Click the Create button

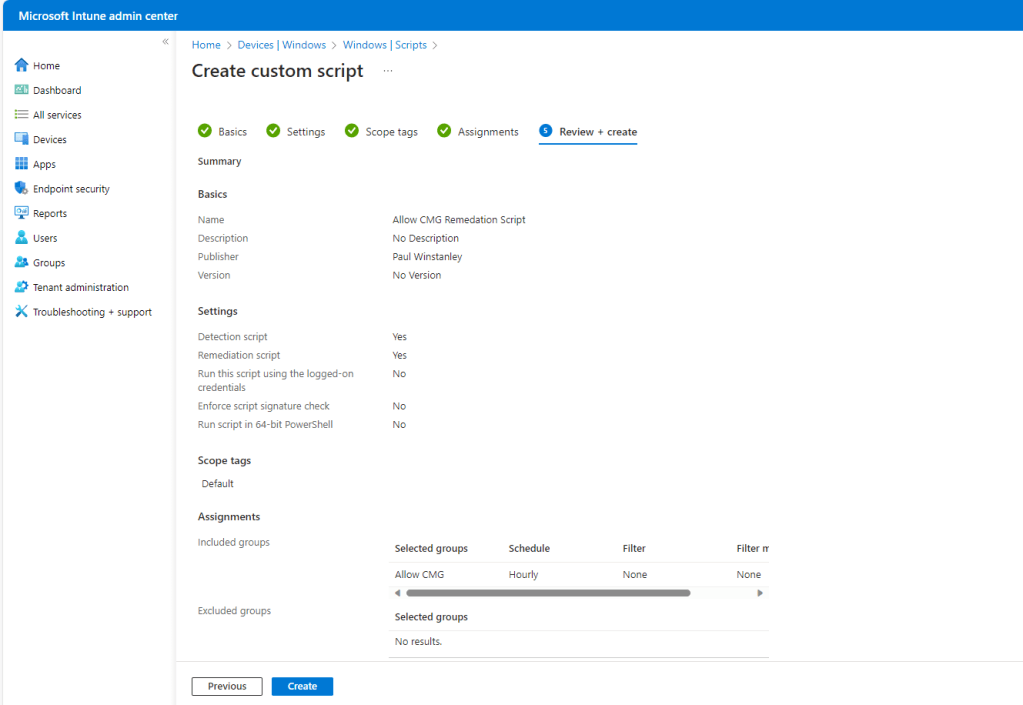(x=302, y=686)
